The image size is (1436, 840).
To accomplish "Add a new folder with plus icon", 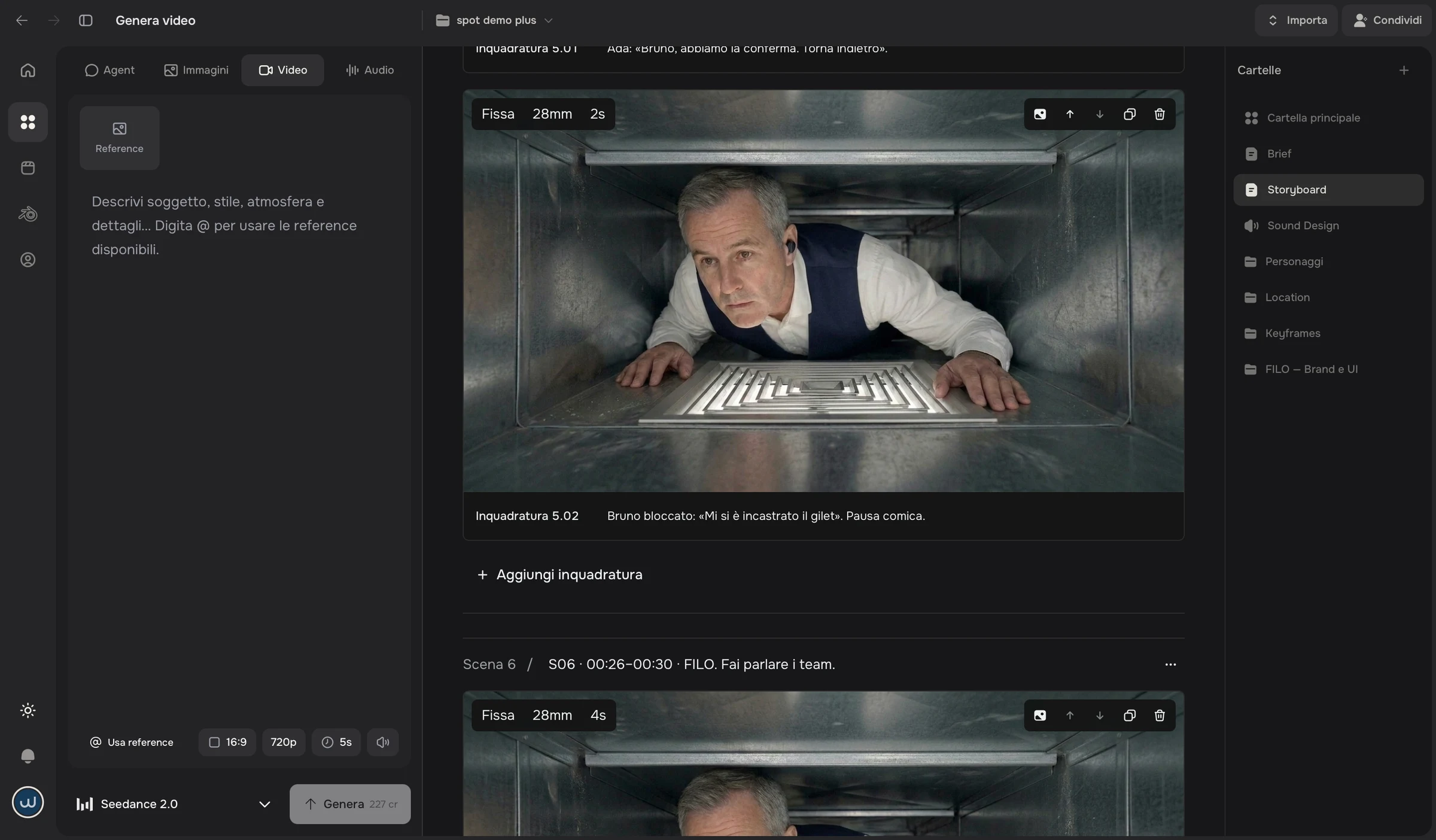I will [1404, 71].
